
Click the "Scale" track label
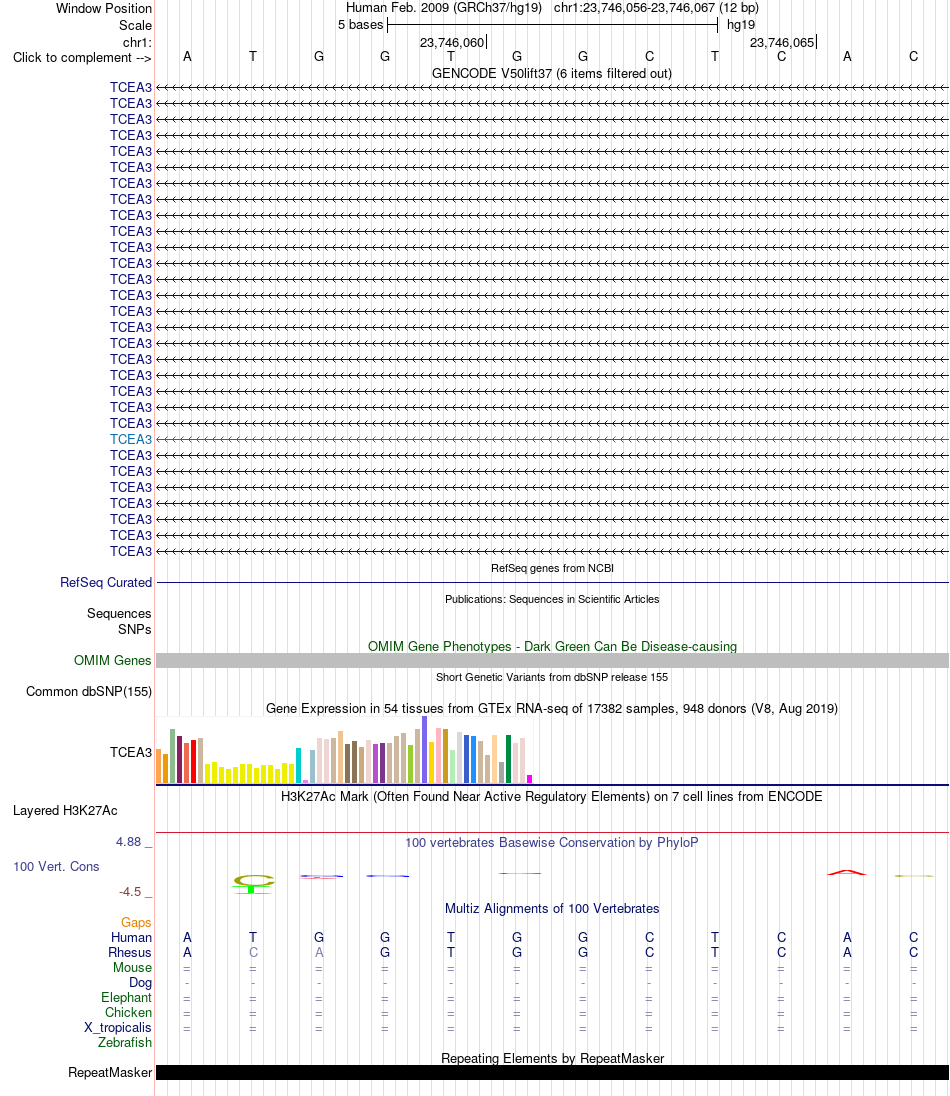(135, 25)
